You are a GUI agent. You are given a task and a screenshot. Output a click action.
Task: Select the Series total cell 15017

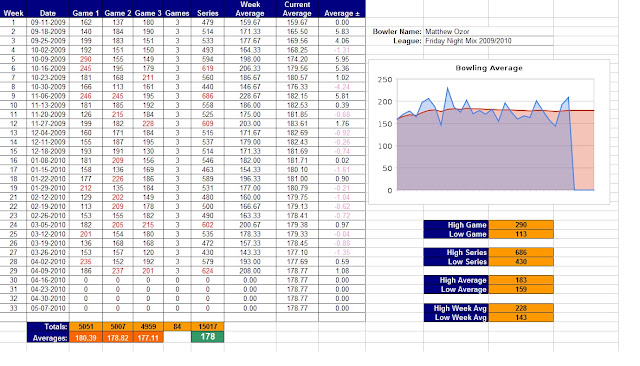tap(207, 326)
